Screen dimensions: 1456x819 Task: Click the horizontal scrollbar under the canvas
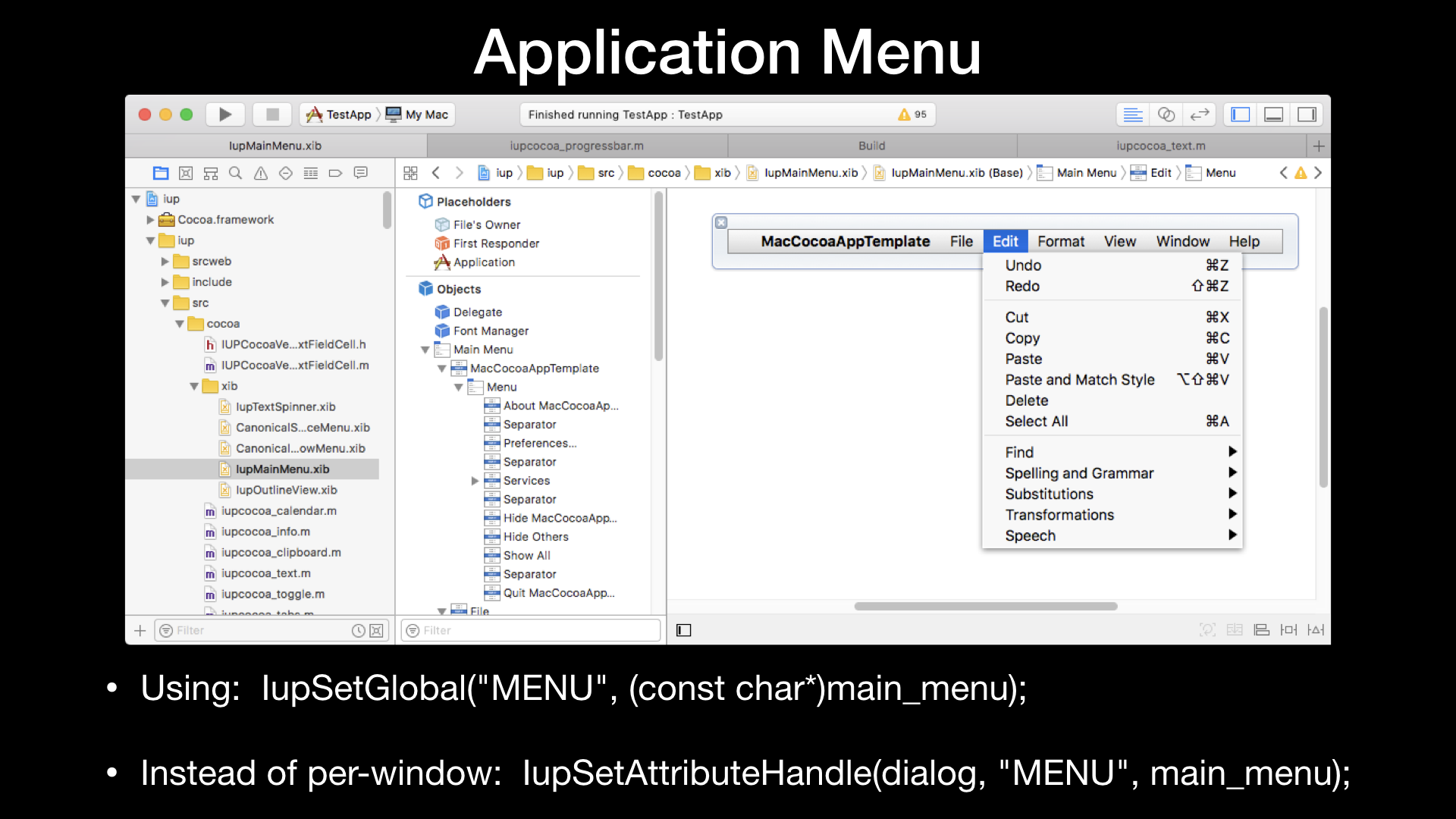click(x=986, y=606)
